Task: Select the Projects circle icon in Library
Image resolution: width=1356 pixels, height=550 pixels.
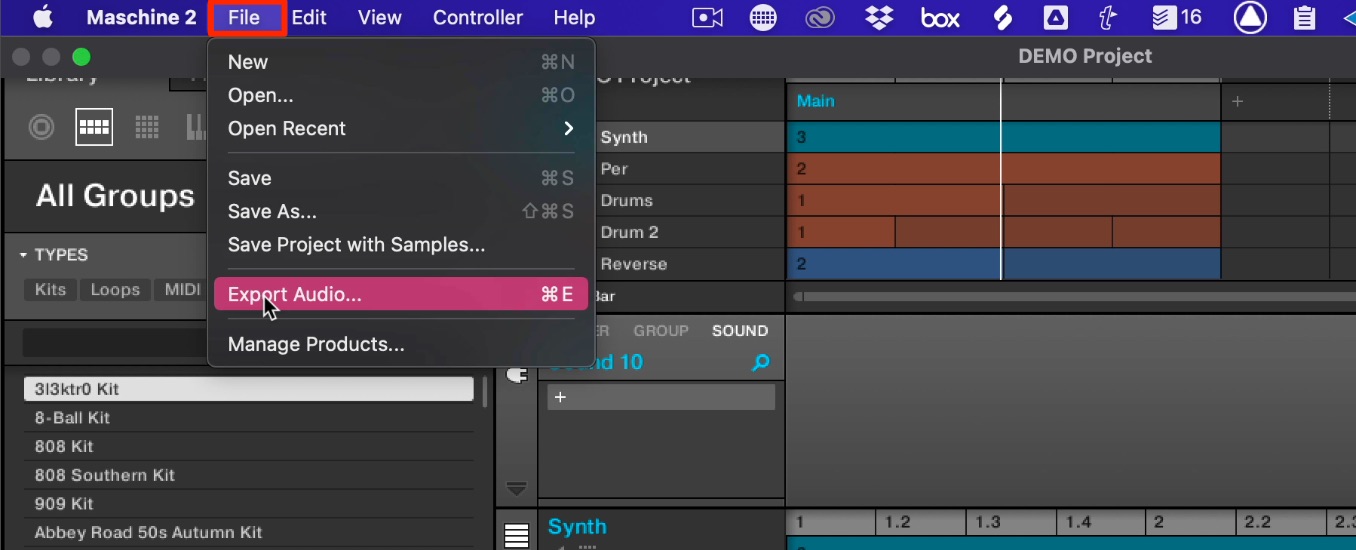Action: [x=41, y=127]
